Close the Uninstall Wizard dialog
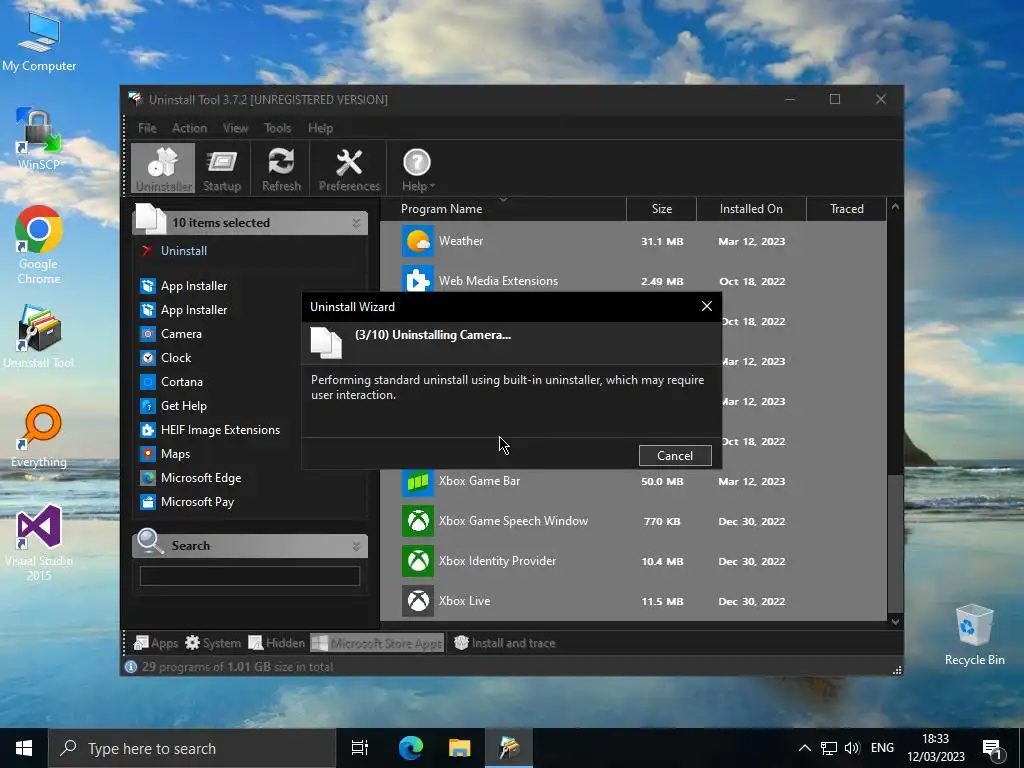 click(x=707, y=306)
